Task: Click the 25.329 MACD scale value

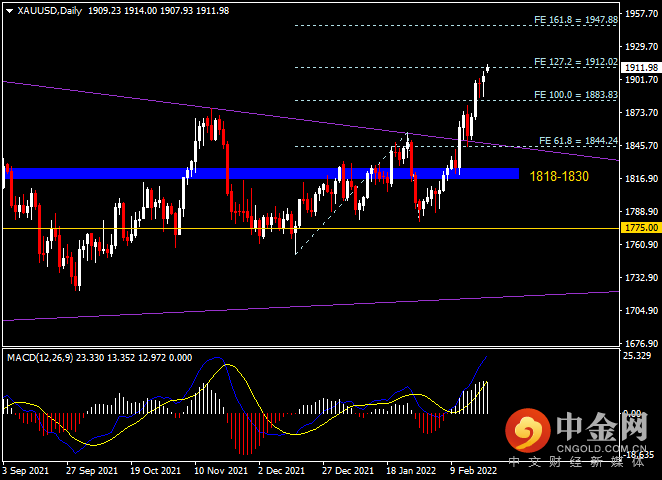Action: (x=637, y=355)
